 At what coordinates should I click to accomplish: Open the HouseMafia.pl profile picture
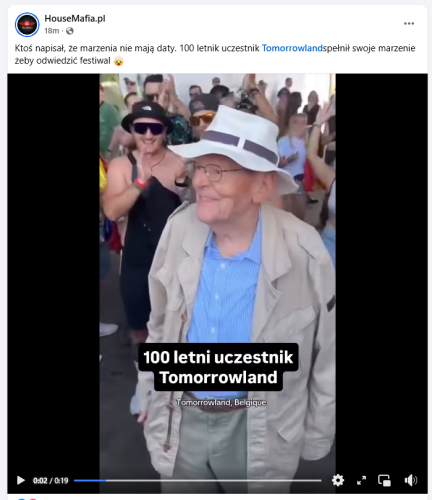coord(27,24)
